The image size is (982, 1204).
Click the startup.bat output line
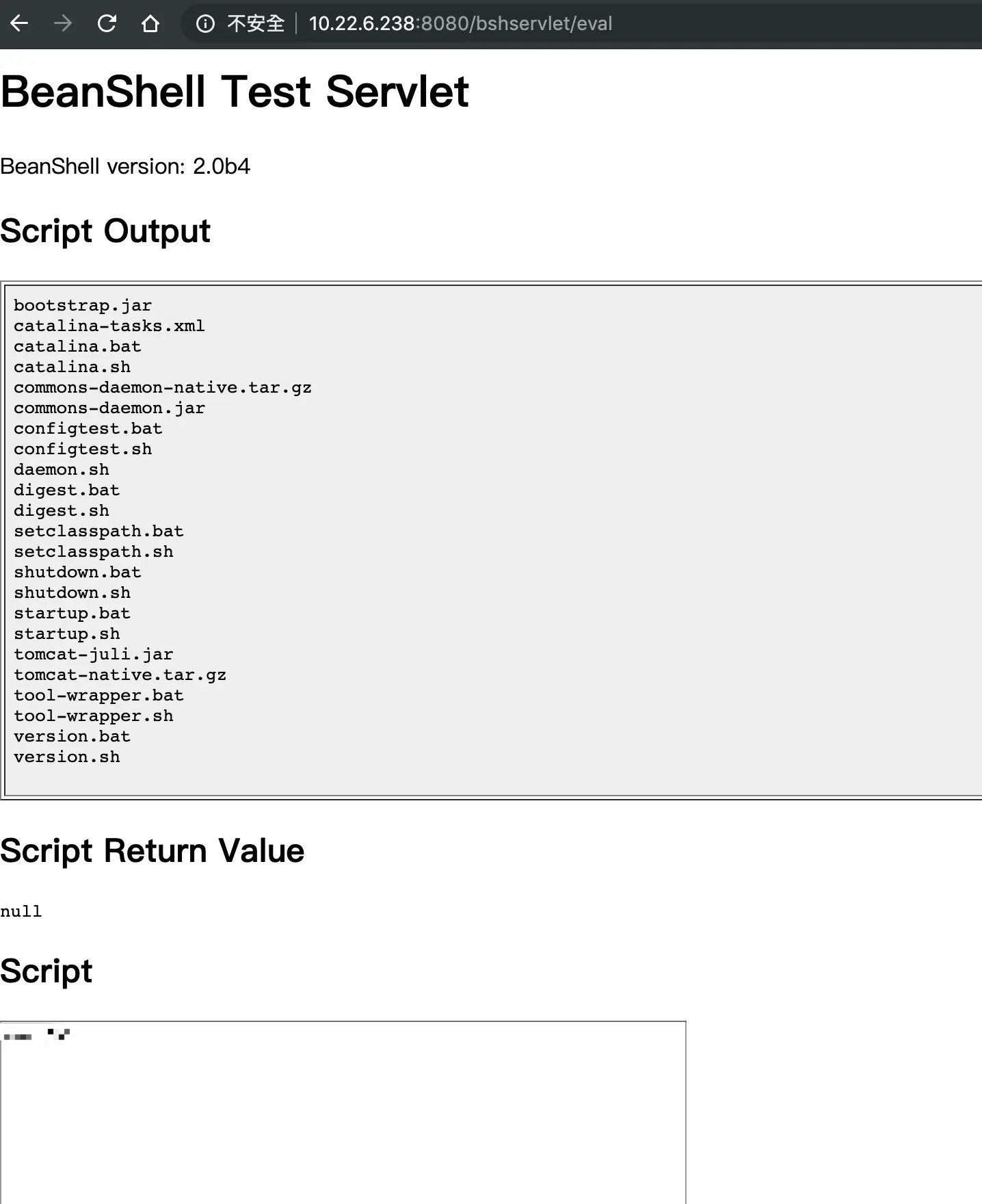(72, 614)
